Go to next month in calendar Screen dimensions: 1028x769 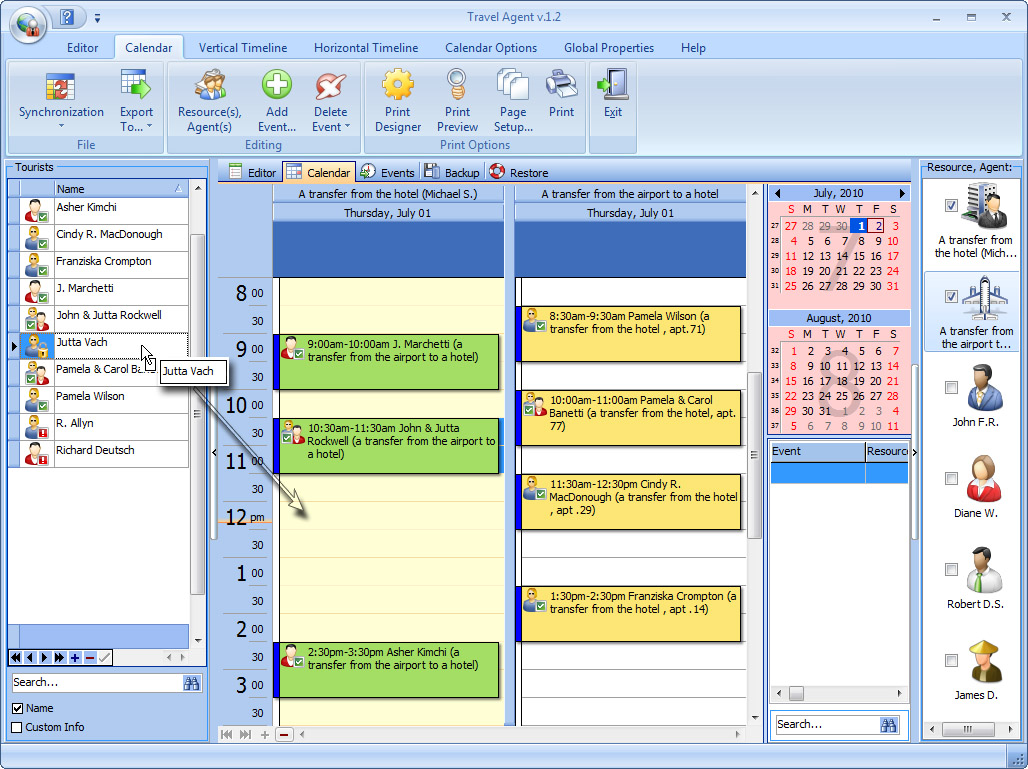click(901, 193)
